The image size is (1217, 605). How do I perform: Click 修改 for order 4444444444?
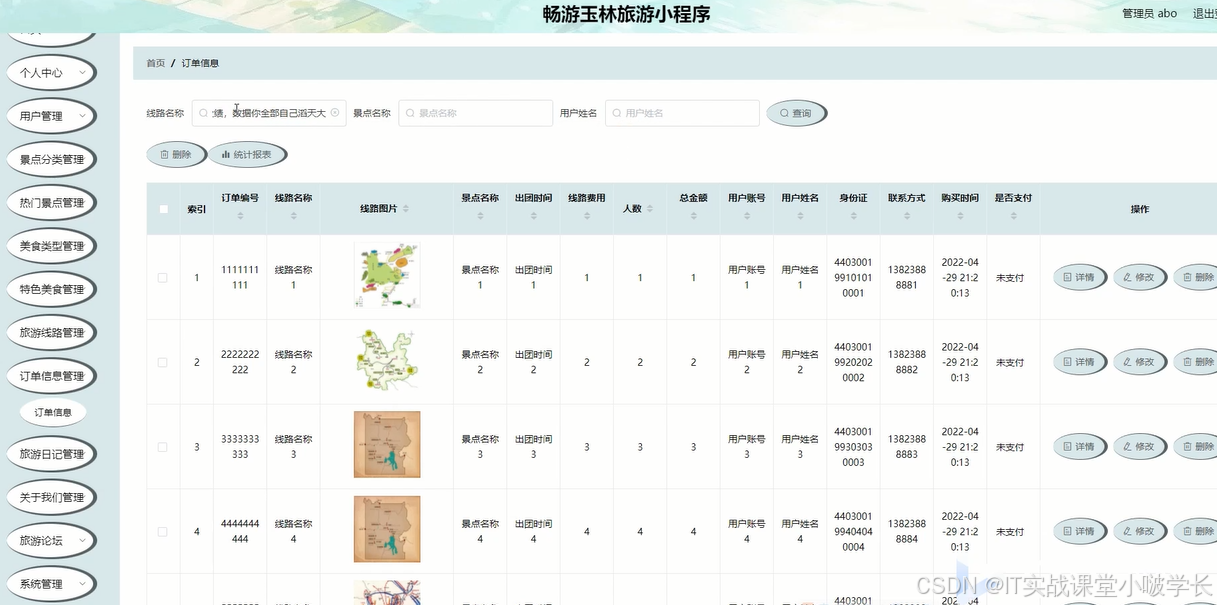(1139, 532)
